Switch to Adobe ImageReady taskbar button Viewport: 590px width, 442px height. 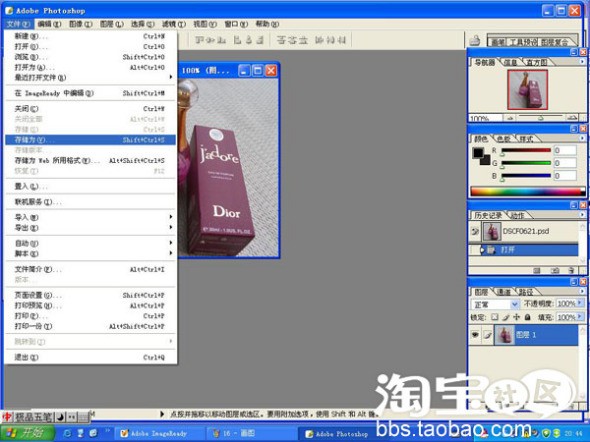click(x=158, y=433)
